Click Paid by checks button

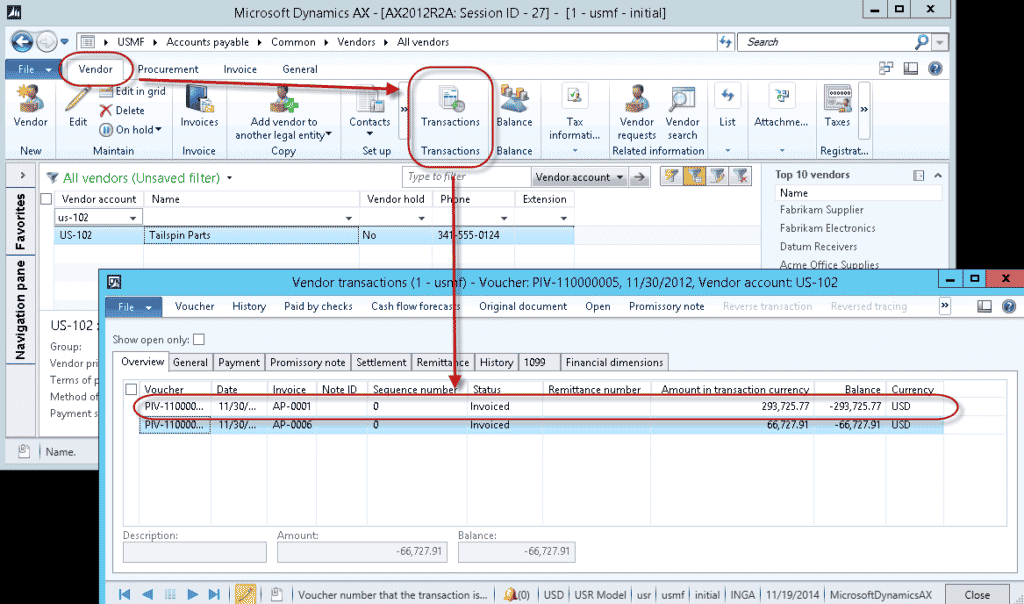tap(318, 306)
